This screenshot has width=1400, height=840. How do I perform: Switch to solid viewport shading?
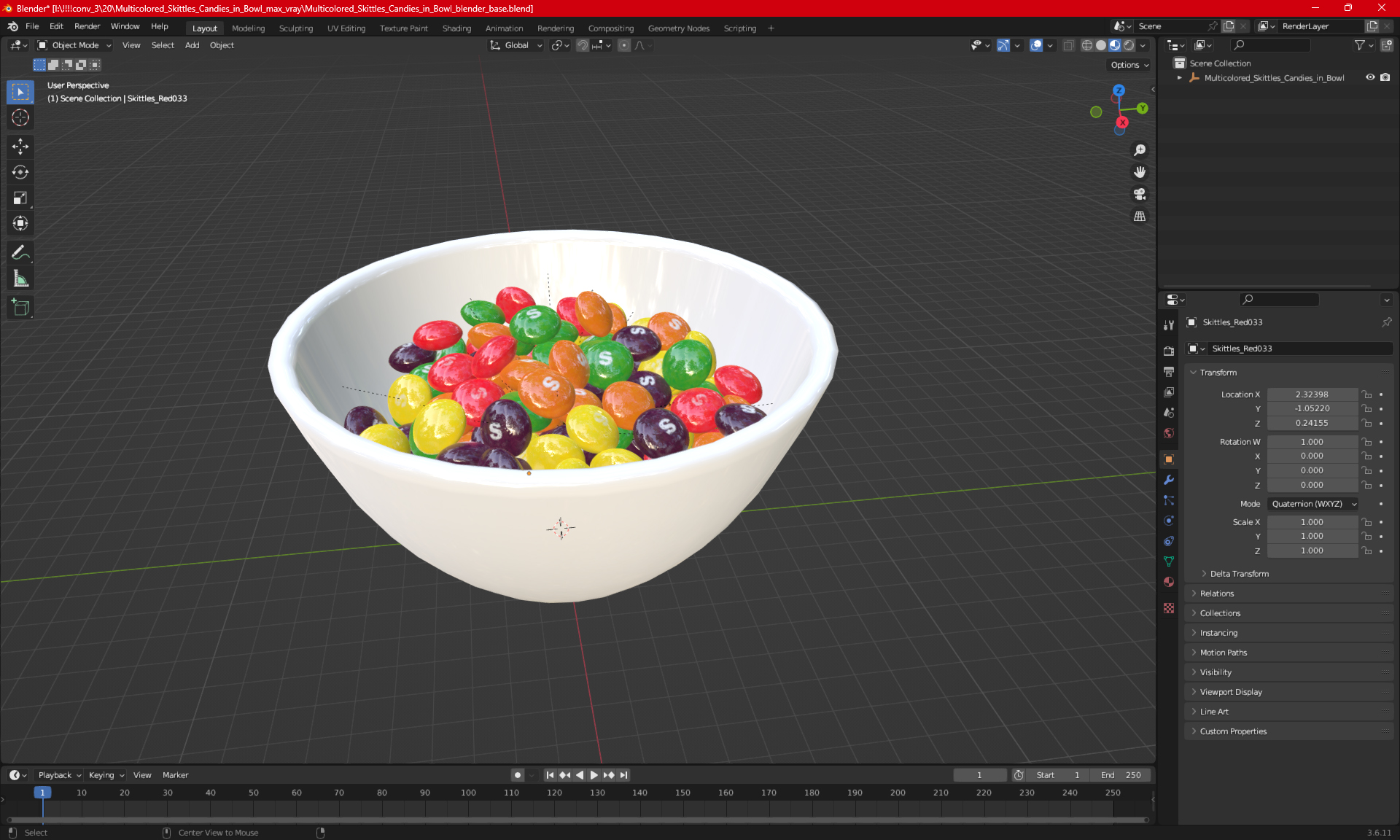(1101, 45)
